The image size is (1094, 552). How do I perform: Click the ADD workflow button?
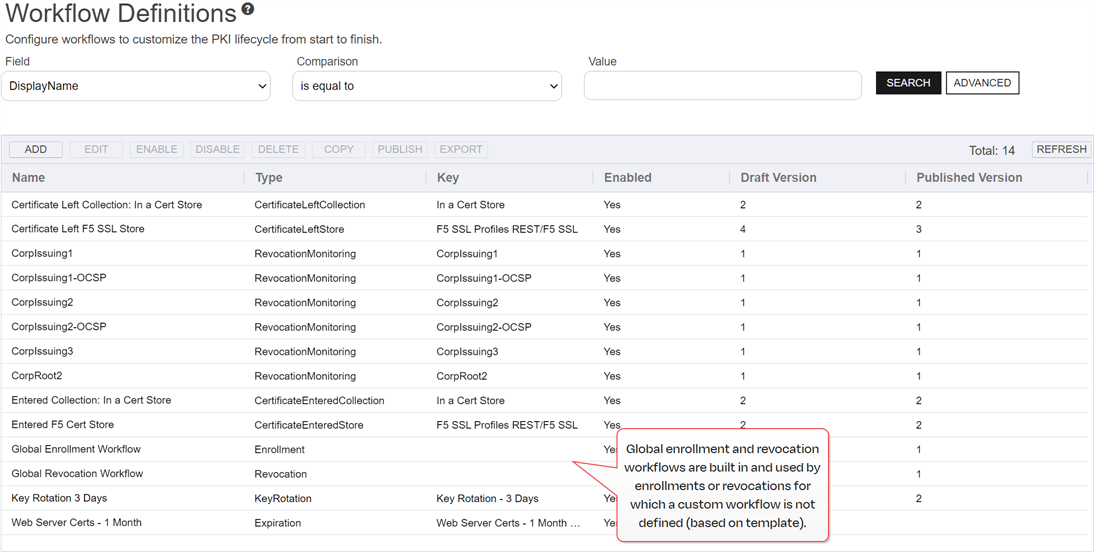[36, 149]
